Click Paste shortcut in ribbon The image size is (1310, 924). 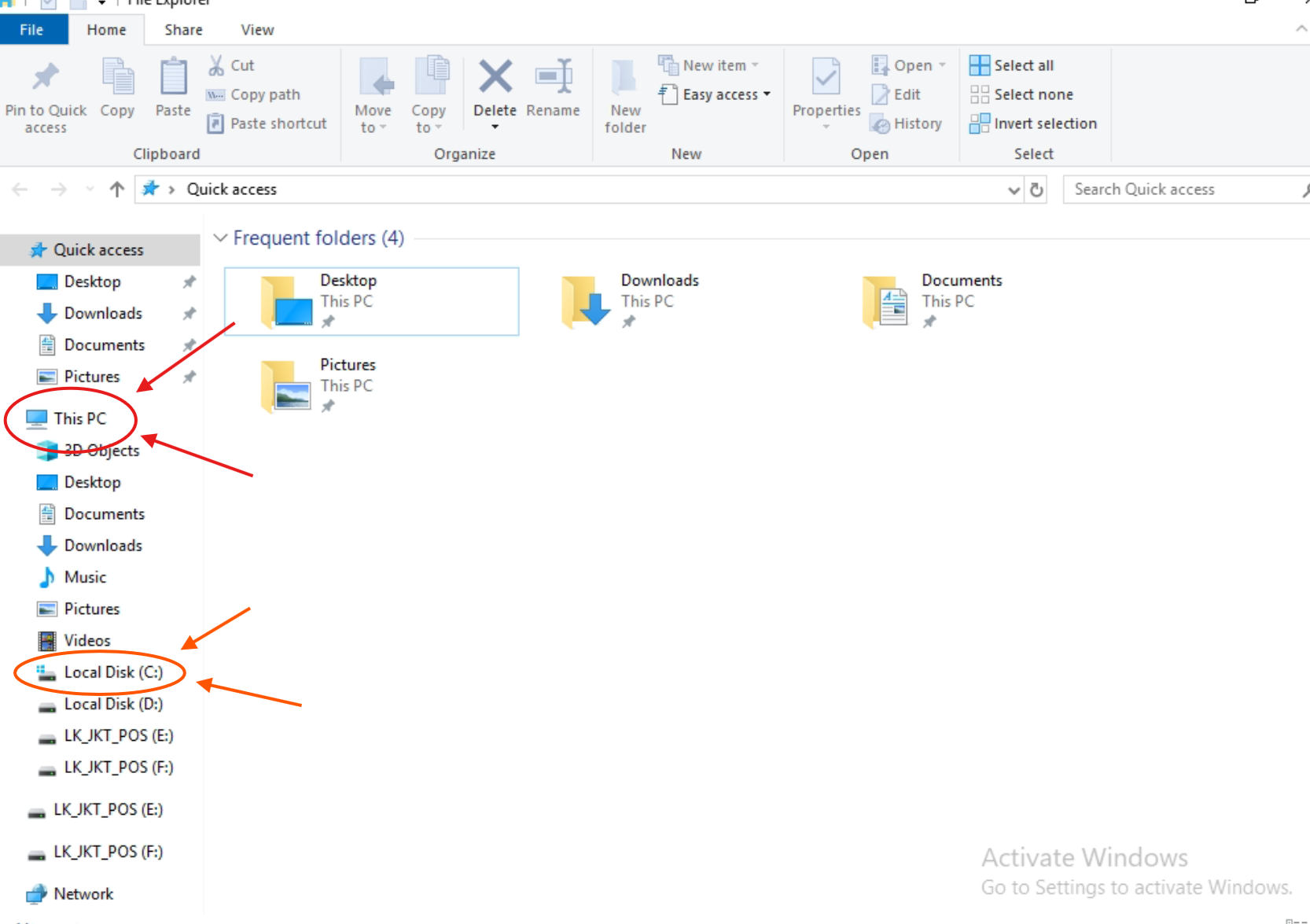pos(267,123)
